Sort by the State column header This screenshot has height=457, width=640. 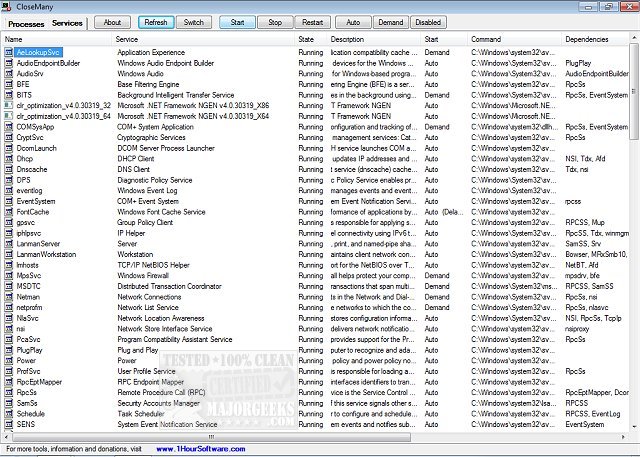311,39
